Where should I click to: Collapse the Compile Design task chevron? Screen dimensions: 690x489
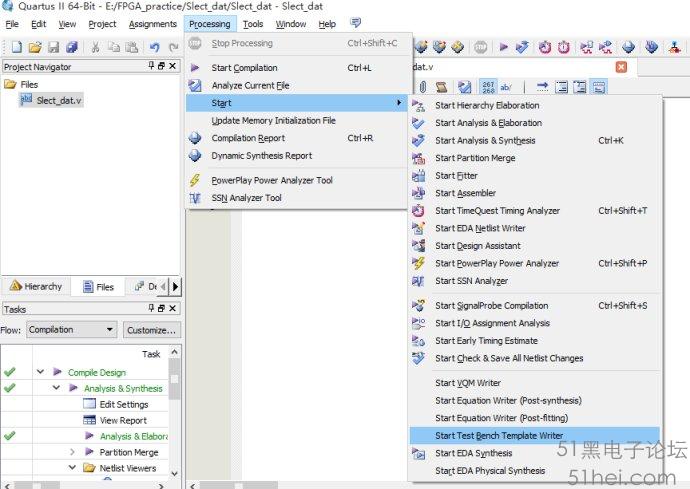tap(40, 372)
